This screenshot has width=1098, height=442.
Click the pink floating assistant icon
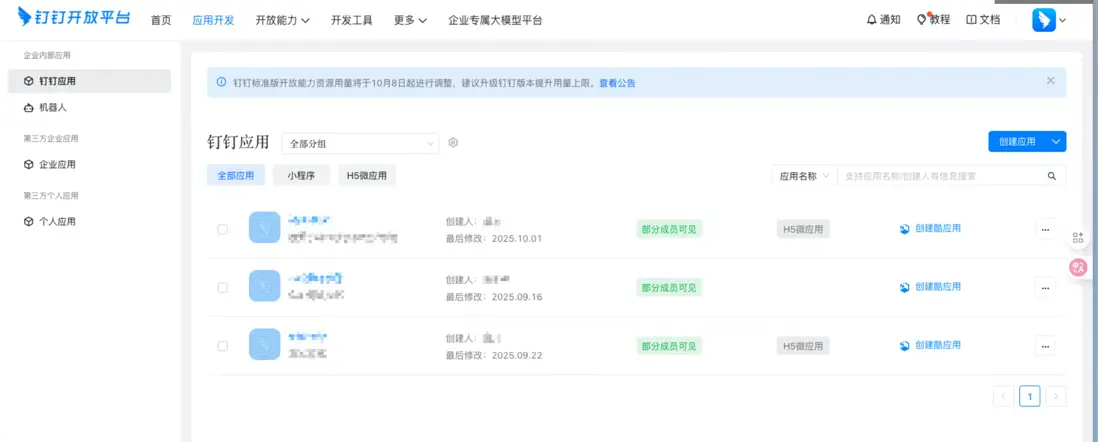(x=1078, y=266)
